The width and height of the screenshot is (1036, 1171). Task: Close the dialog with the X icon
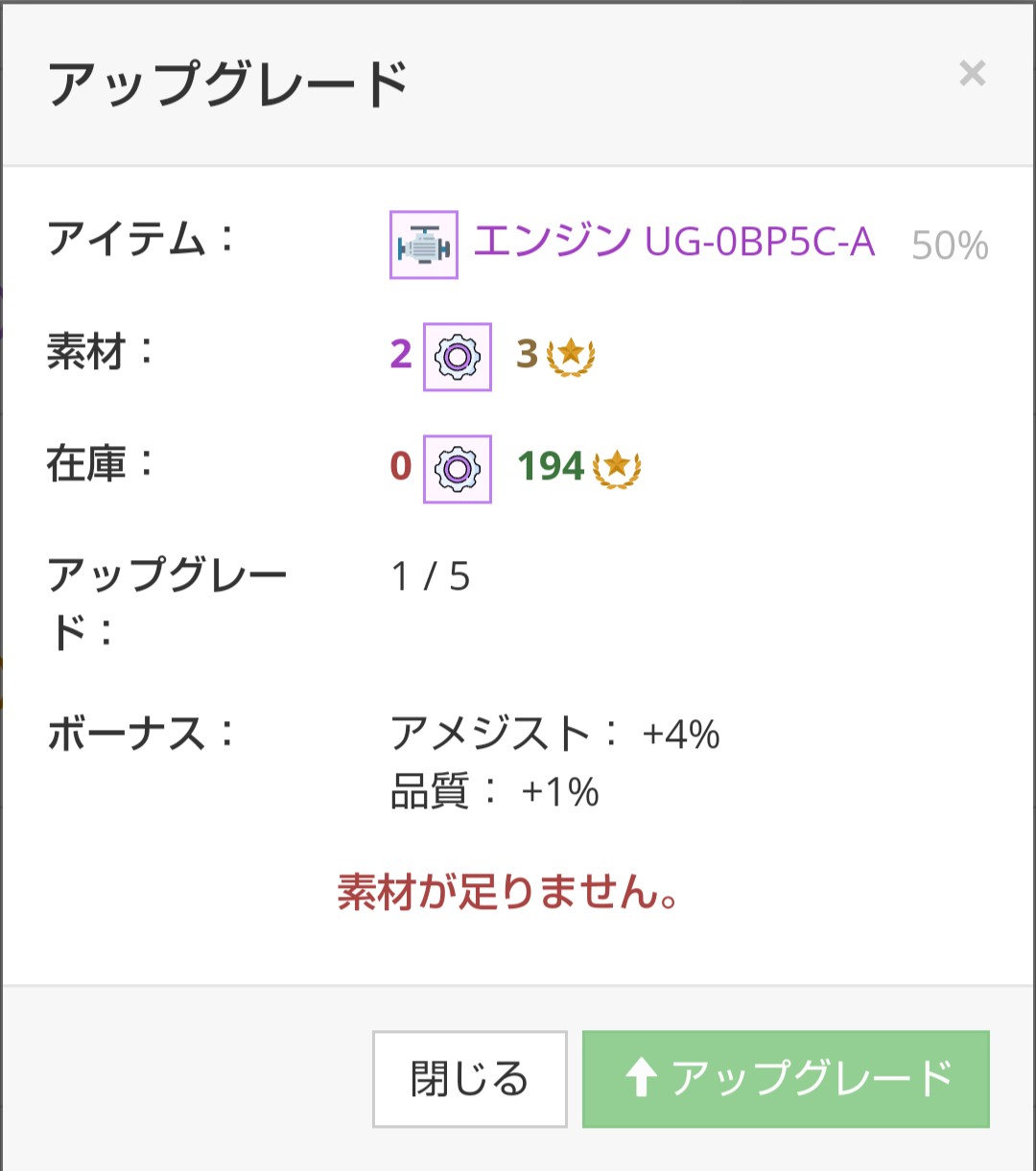(x=972, y=74)
